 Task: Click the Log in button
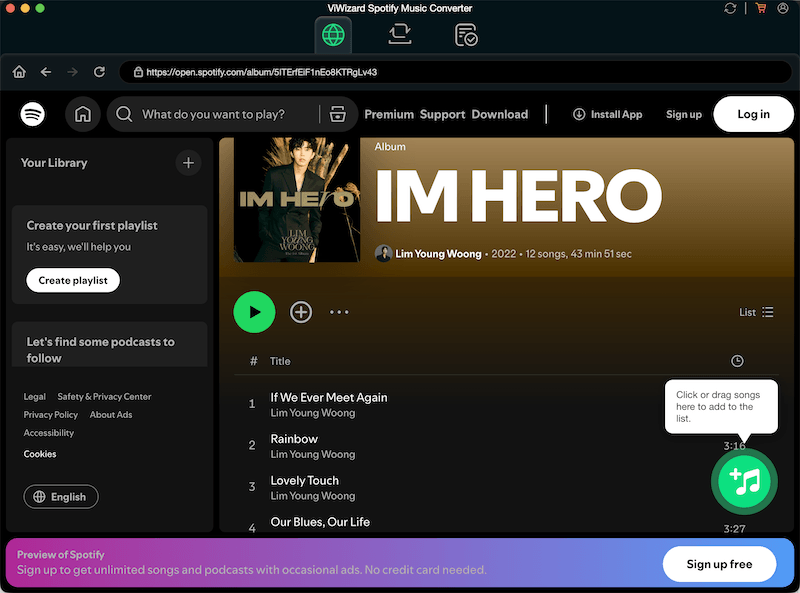click(x=753, y=114)
